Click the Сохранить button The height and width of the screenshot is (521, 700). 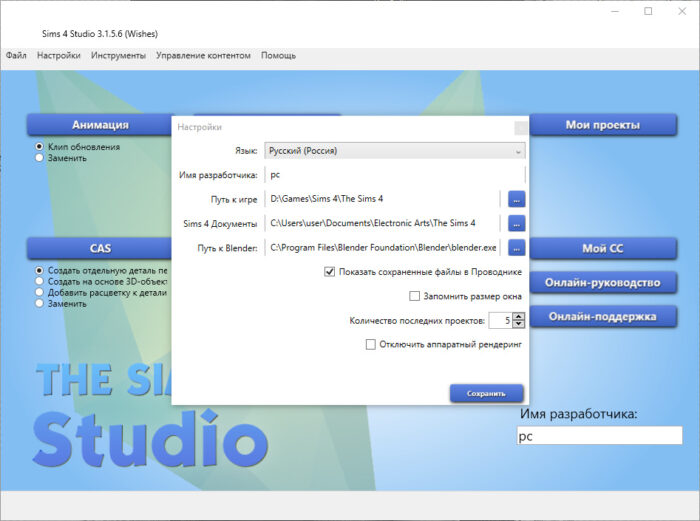pos(486,393)
